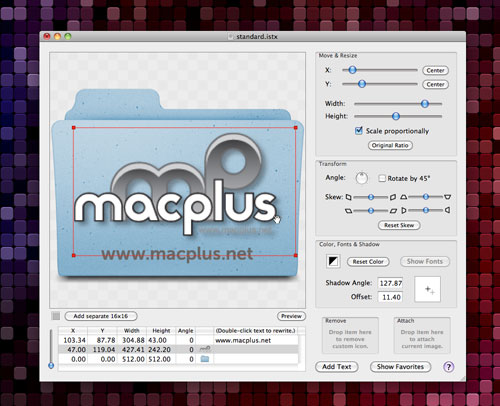Click the shadow Offset input field

[390, 297]
